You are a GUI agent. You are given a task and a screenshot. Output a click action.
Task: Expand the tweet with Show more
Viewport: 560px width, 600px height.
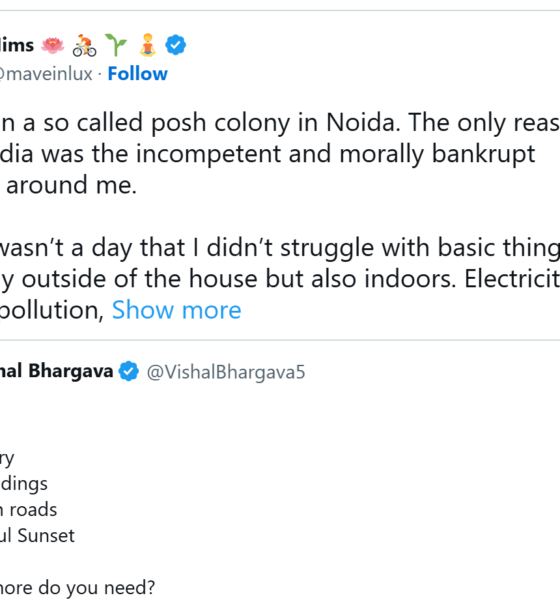point(176,310)
